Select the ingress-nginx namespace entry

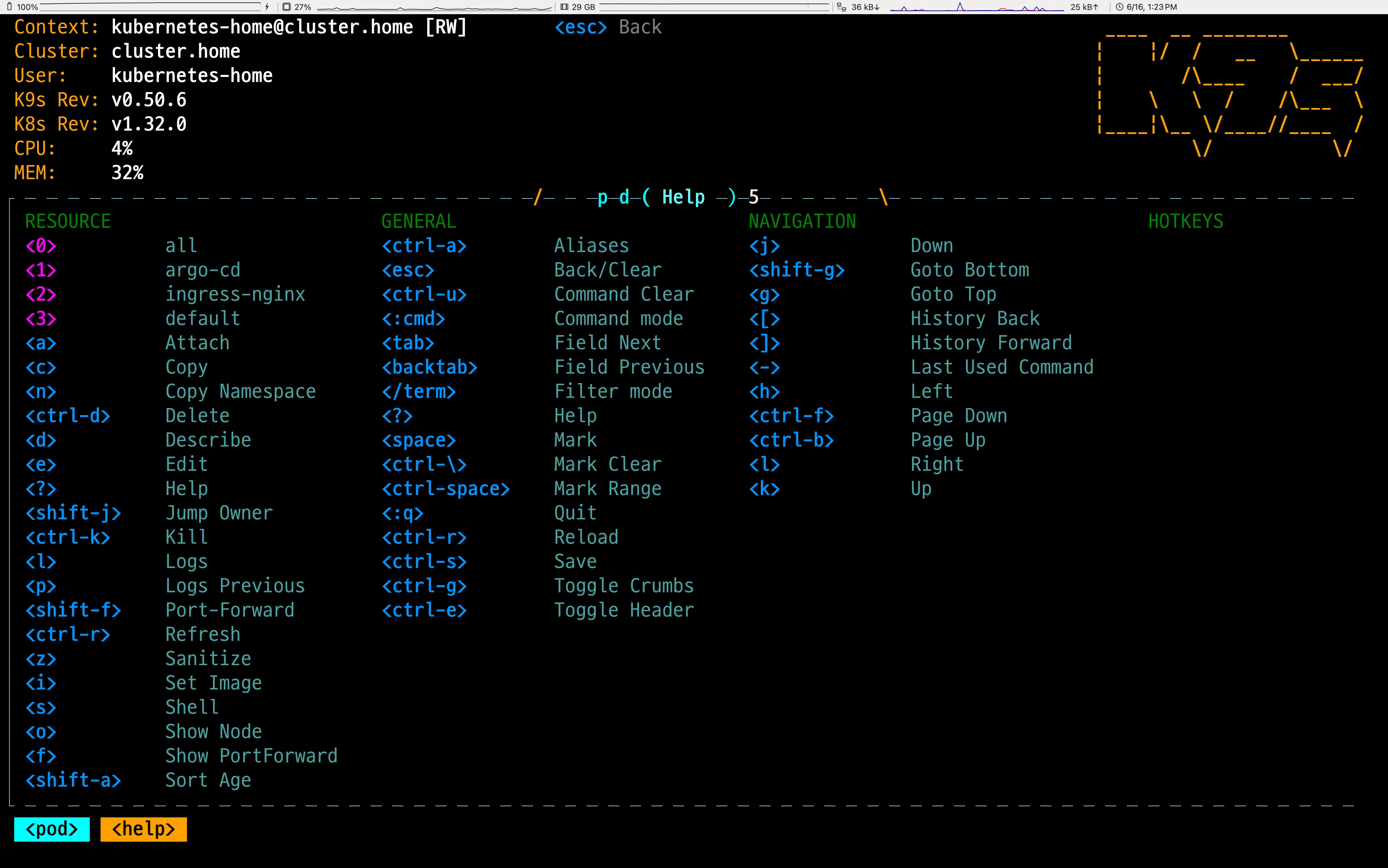(x=235, y=294)
